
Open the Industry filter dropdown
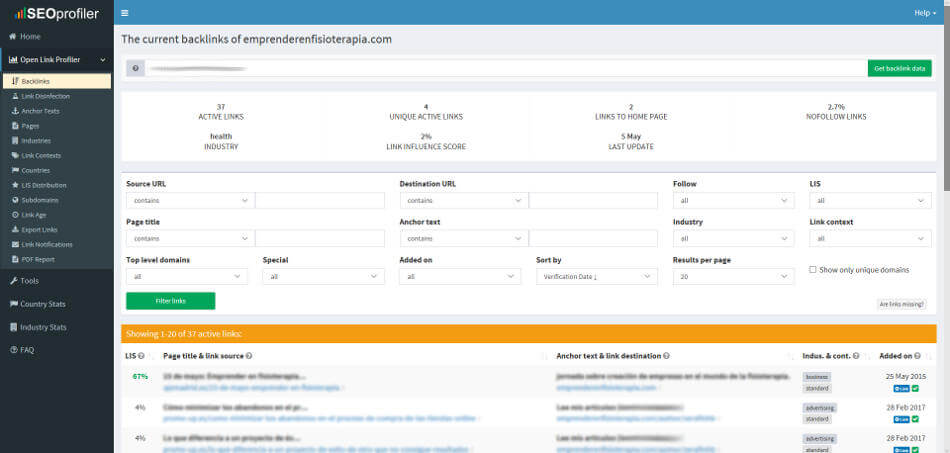click(x=733, y=239)
